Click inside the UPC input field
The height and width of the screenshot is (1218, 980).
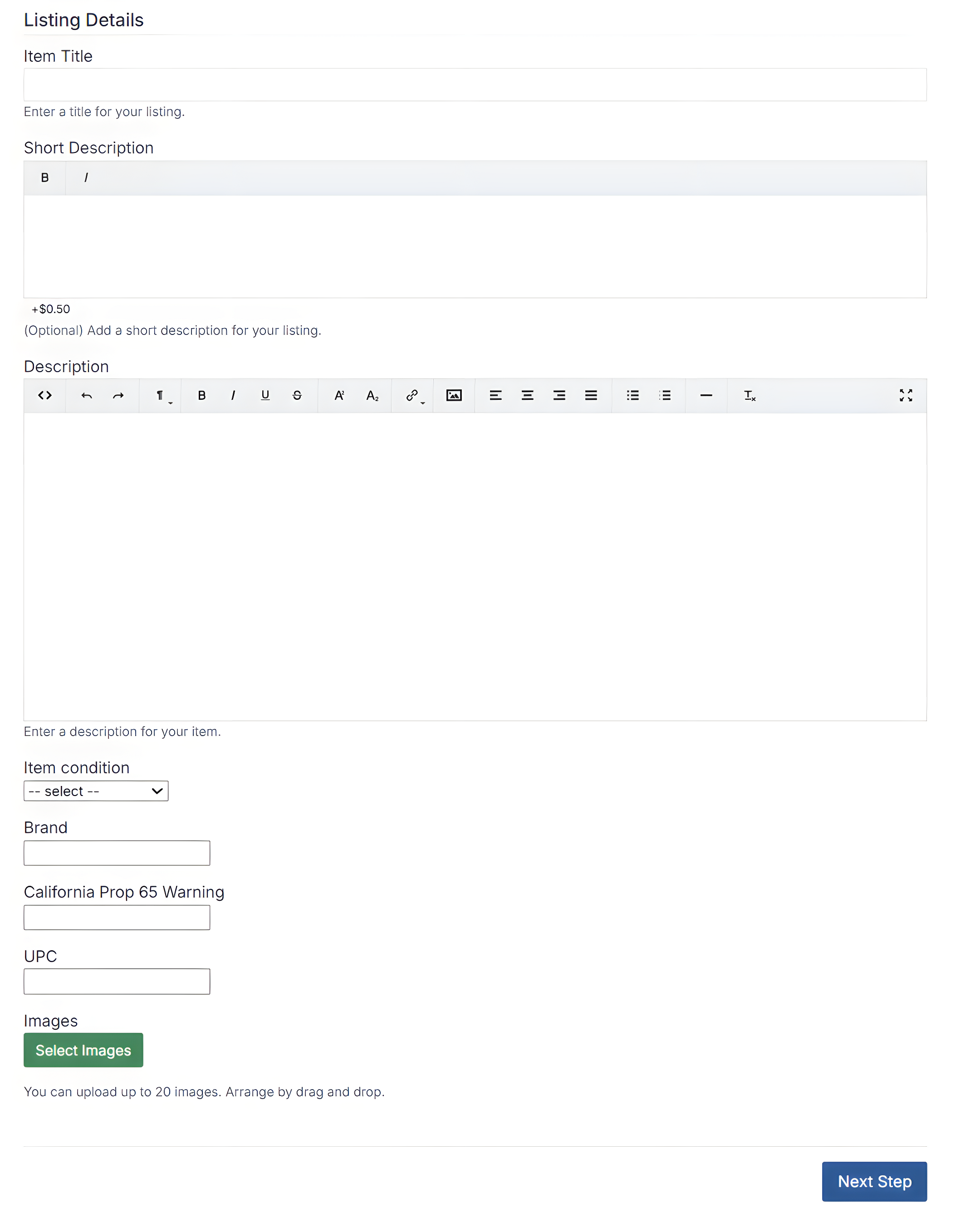(x=116, y=981)
